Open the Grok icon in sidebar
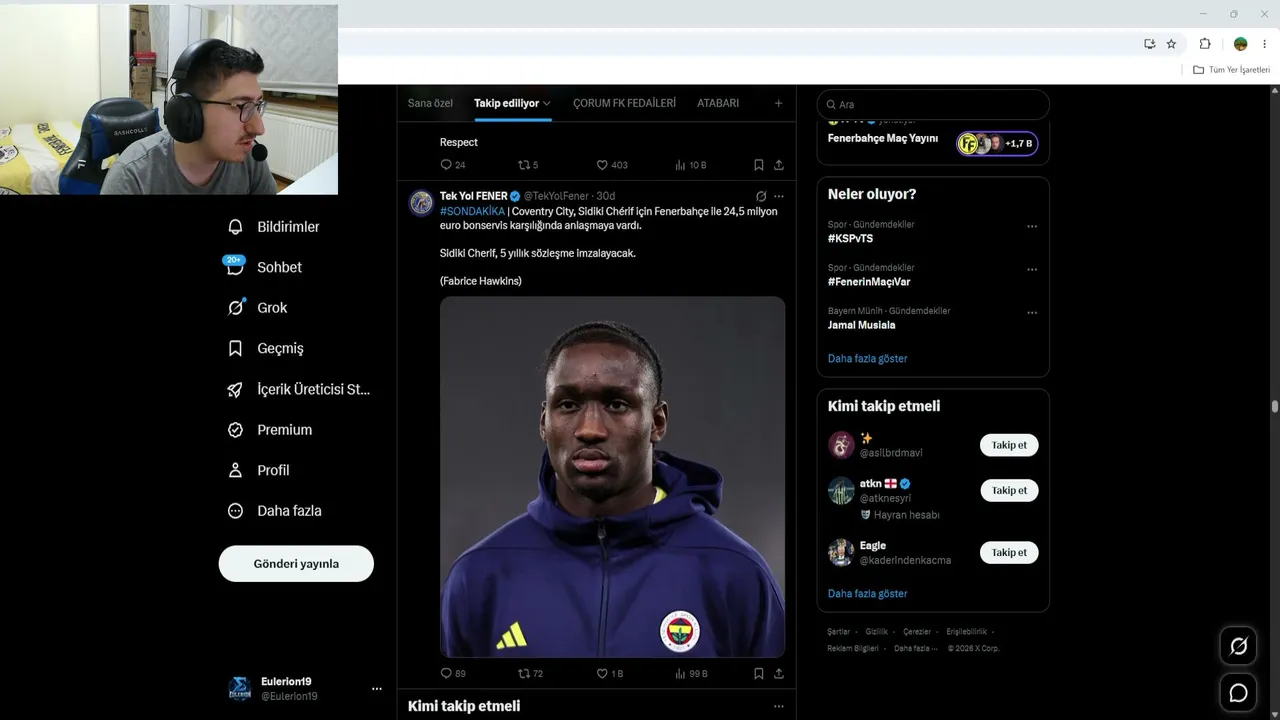 click(235, 308)
